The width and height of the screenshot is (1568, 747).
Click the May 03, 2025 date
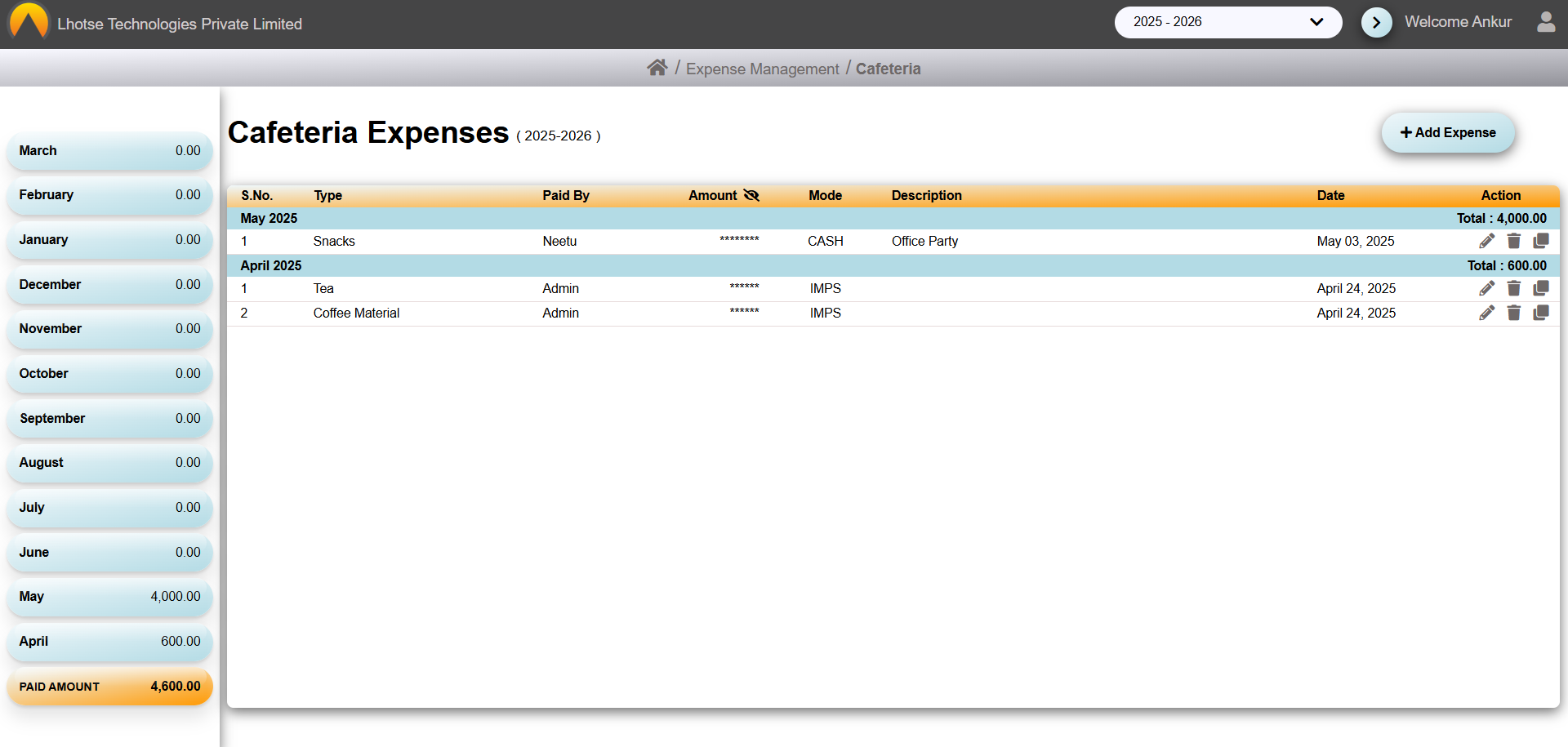pyautogui.click(x=1356, y=242)
